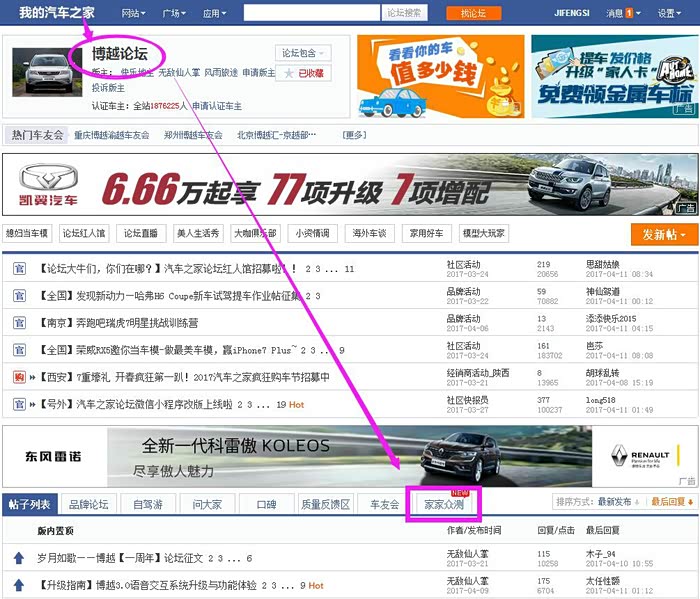Click the pinned arrow icon beside 升级指南 post
The height and width of the screenshot is (599, 700).
pyautogui.click(x=19, y=585)
